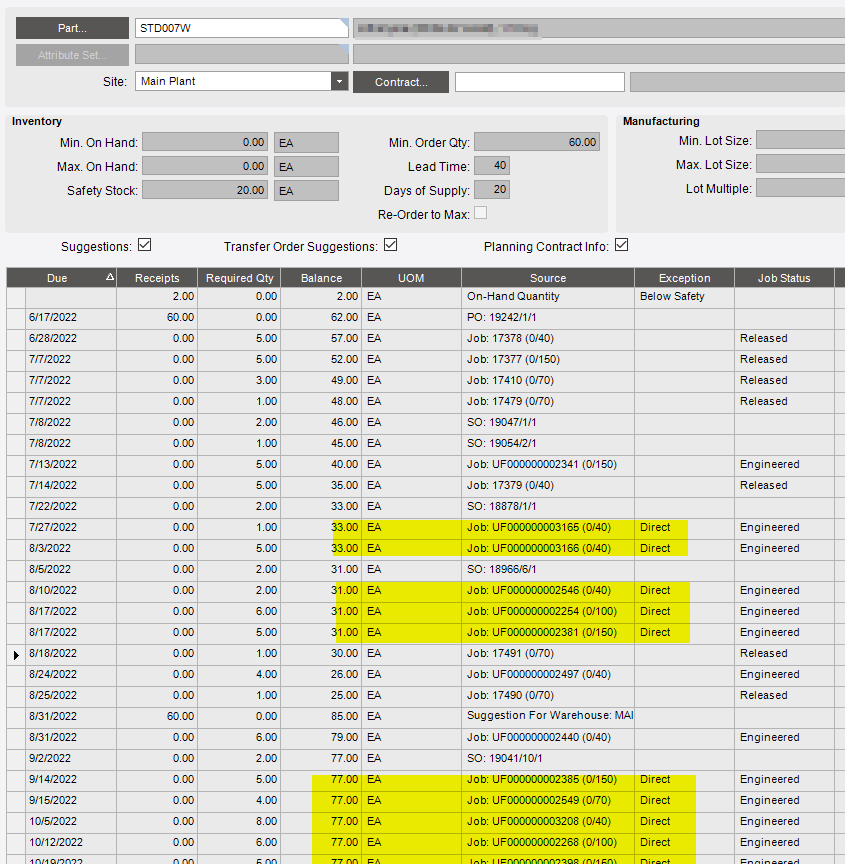This screenshot has width=845, height=864.
Task: Uncheck the Transfer Order Suggestions checkbox
Action: [391, 245]
